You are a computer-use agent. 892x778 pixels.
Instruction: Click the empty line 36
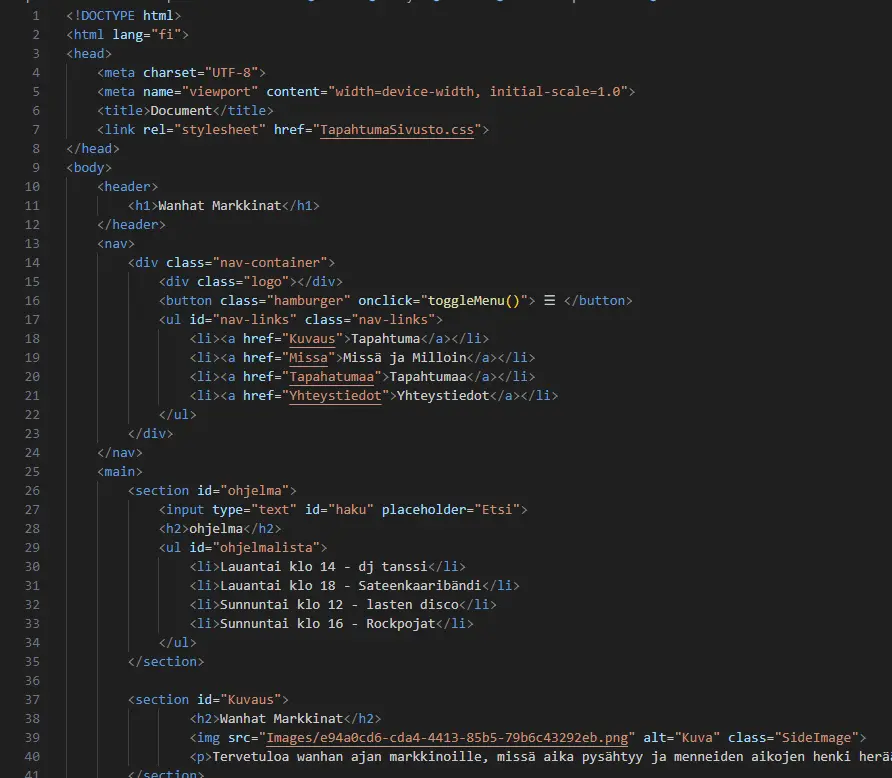click(478, 681)
